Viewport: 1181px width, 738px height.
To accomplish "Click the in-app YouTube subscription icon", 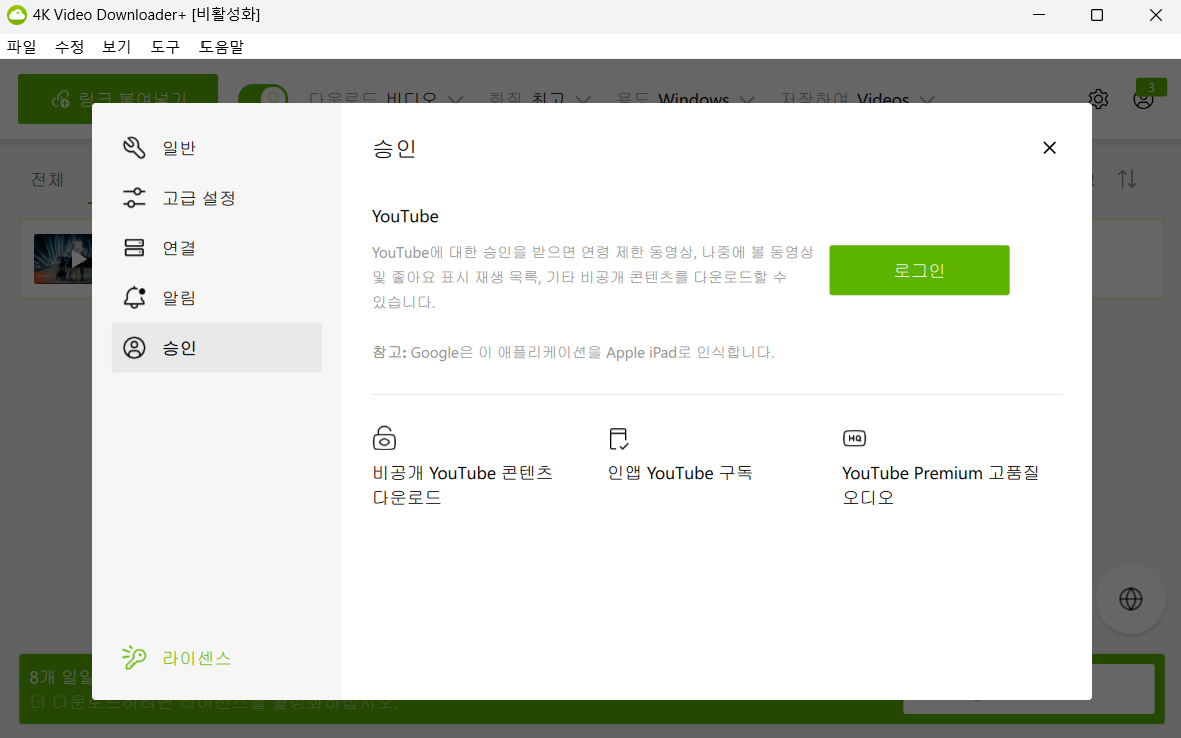I will point(618,438).
